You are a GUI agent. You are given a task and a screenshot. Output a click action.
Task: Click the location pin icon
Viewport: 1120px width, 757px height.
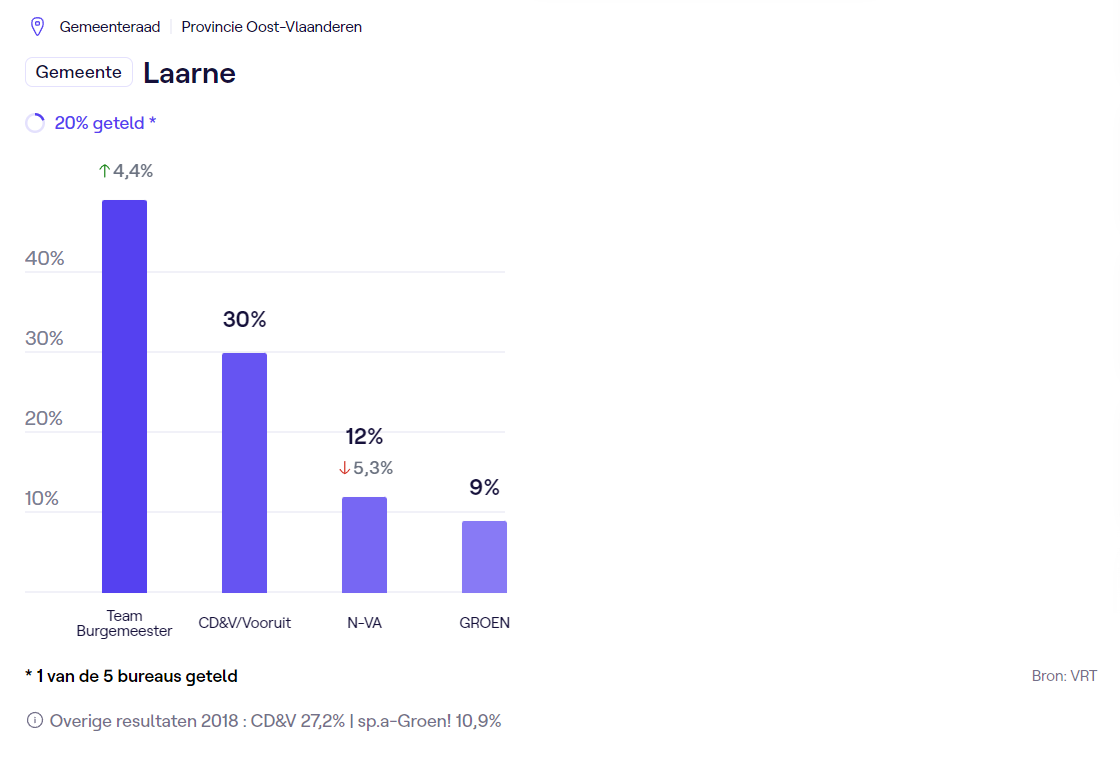click(38, 27)
